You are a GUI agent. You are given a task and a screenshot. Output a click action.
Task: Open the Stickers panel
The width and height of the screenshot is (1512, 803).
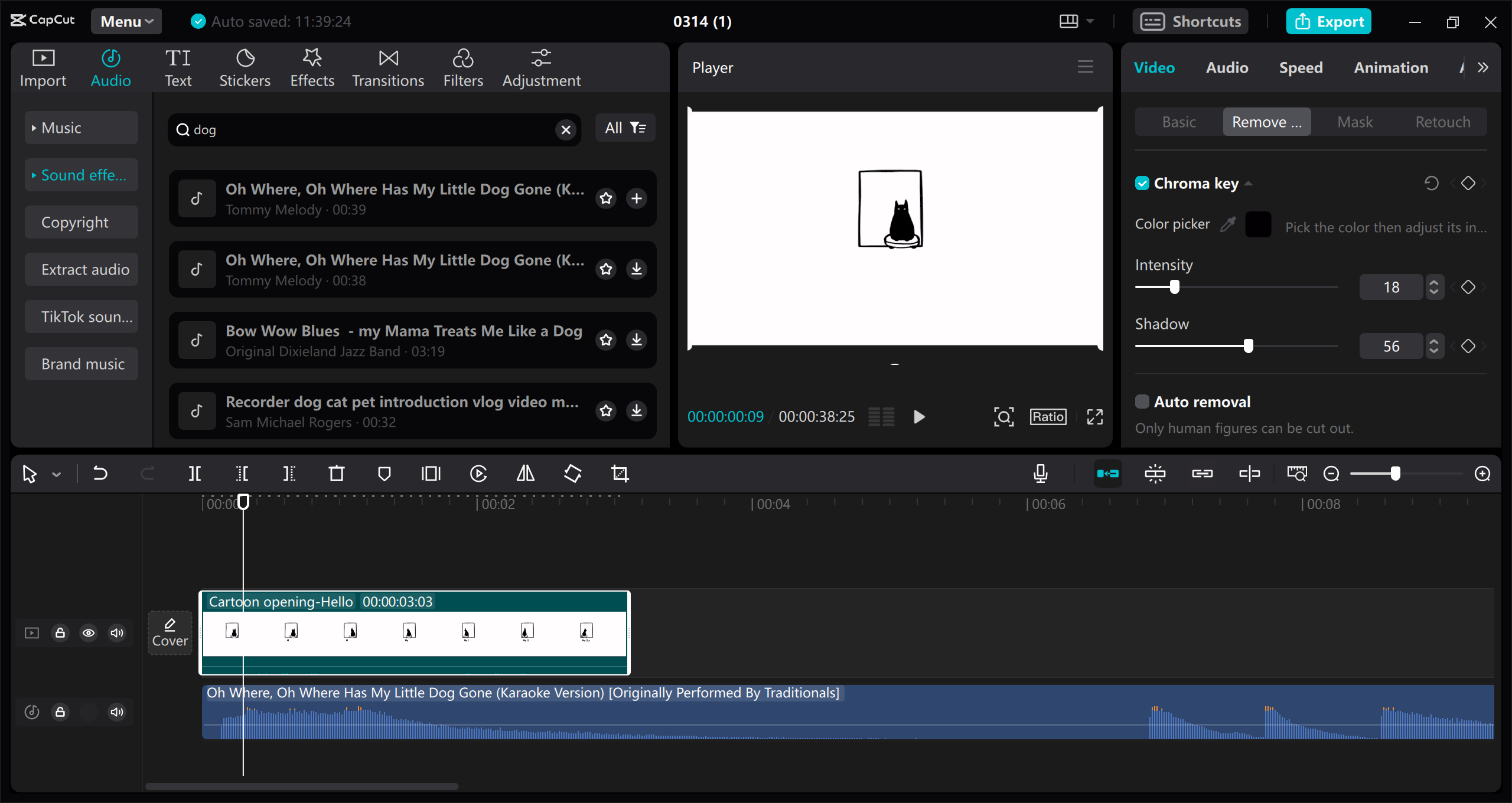[245, 68]
